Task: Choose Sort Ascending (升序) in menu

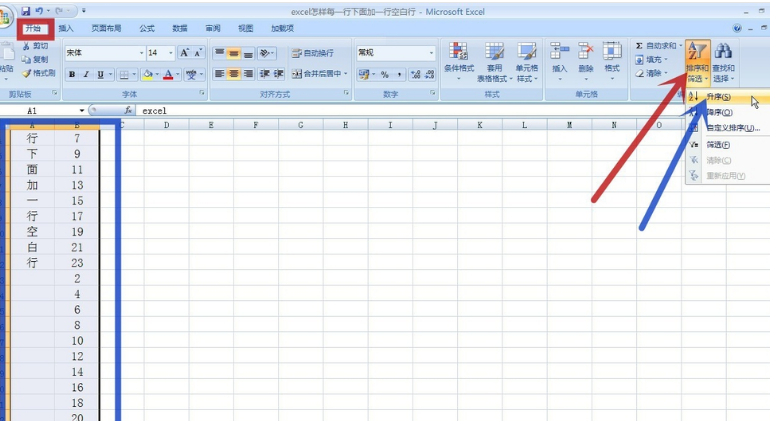Action: click(719, 97)
